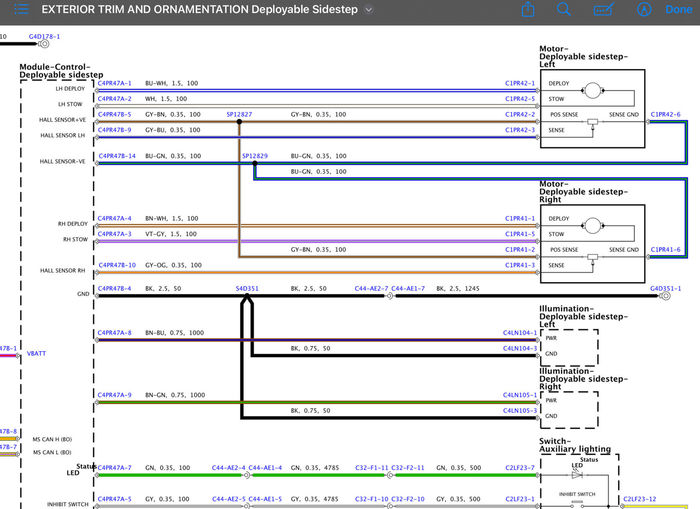Tap Switch-Auxiliary lighting heading
700x509 pixels.
tap(575, 445)
